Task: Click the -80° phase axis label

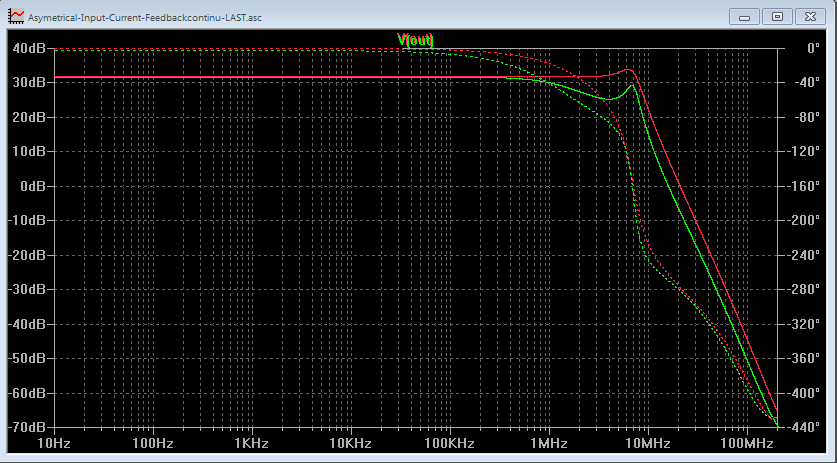Action: (806, 117)
